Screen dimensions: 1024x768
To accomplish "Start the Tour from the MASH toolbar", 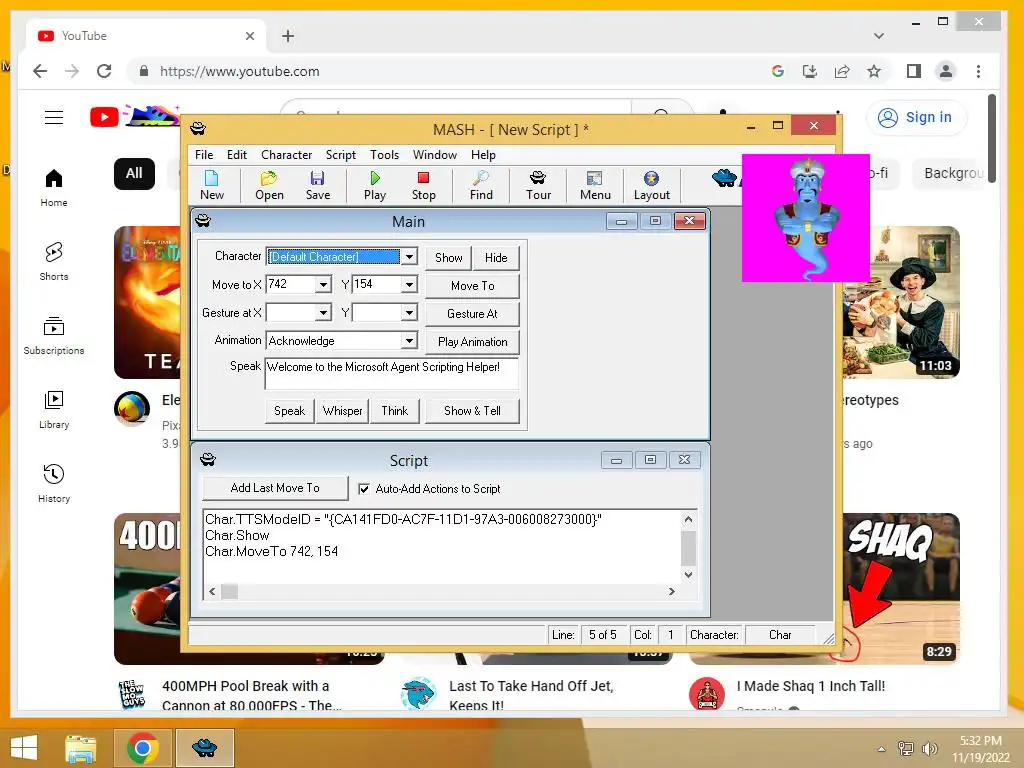I will 538,185.
